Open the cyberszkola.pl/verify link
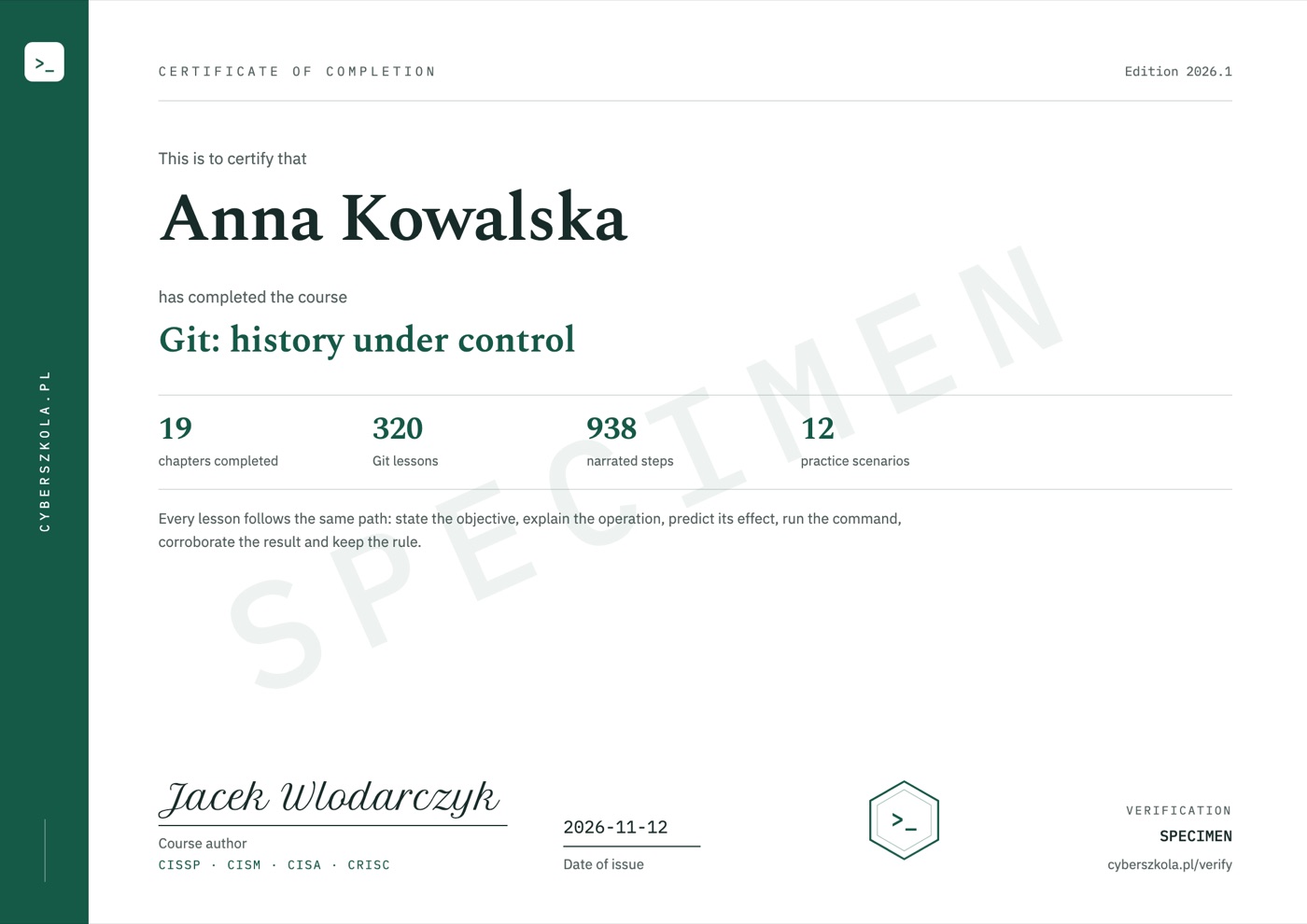Viewport: 1307px width, 924px height. pos(1169,864)
